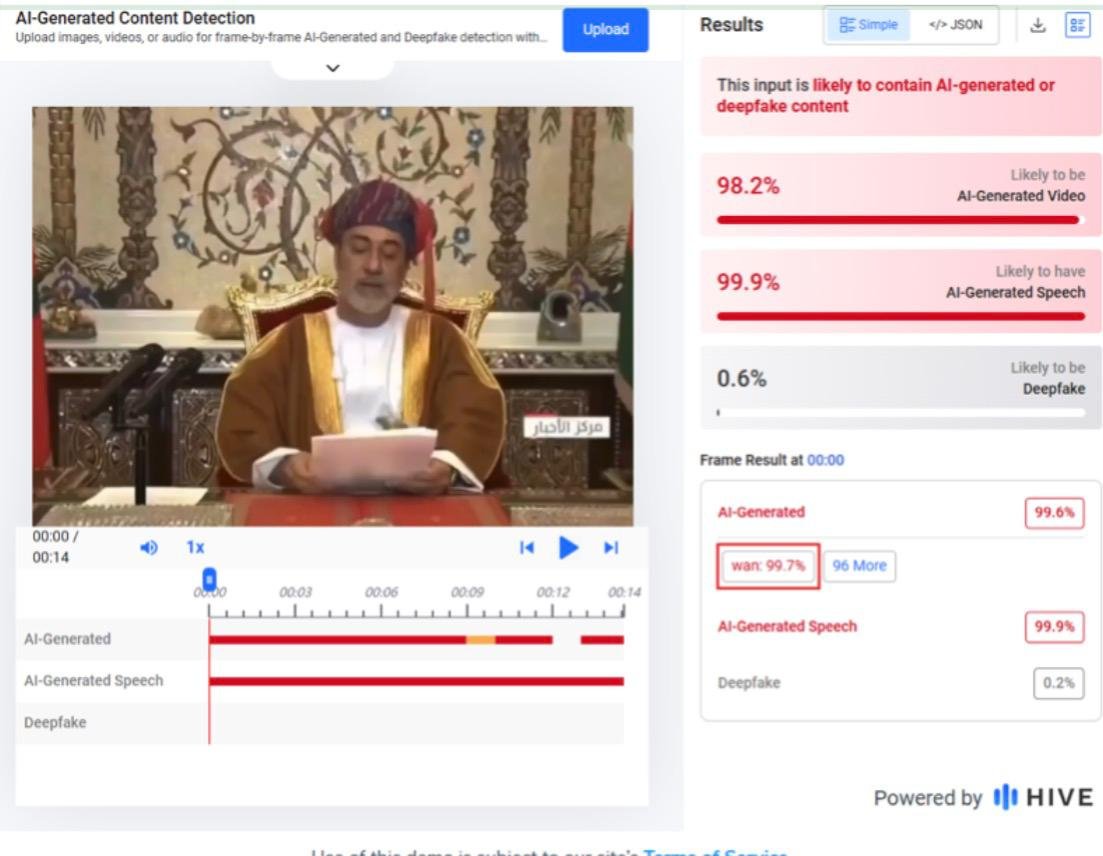Open the Terms of Service link
The image size is (1103, 856).
pyautogui.click(x=714, y=853)
